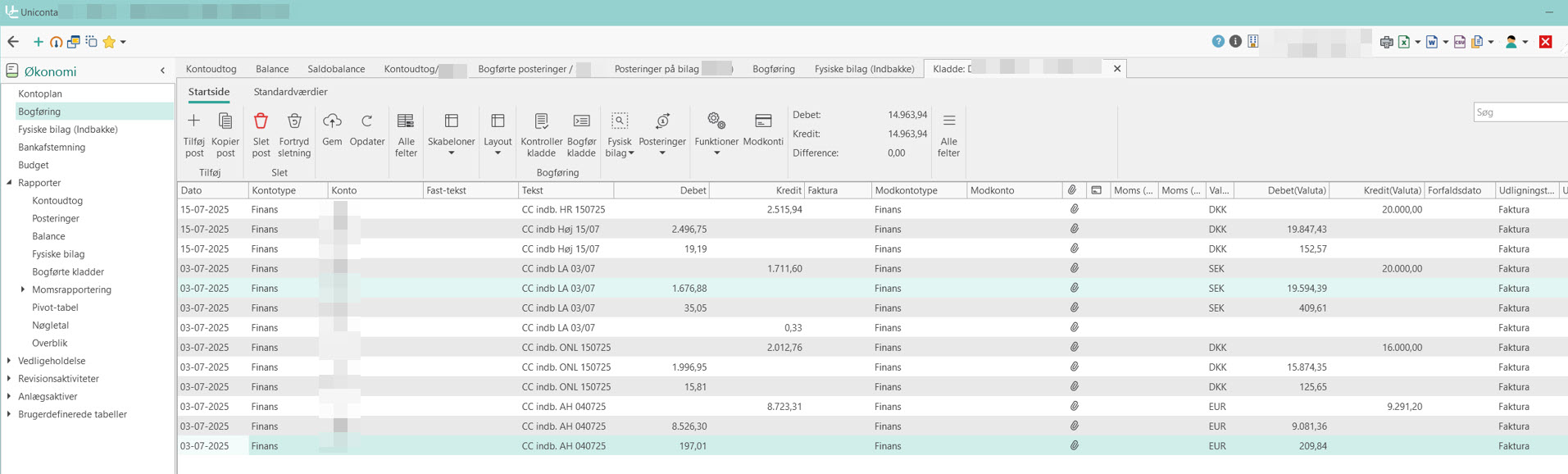The height and width of the screenshot is (474, 1568).
Task: Delete the line with Slet post
Action: (x=261, y=135)
